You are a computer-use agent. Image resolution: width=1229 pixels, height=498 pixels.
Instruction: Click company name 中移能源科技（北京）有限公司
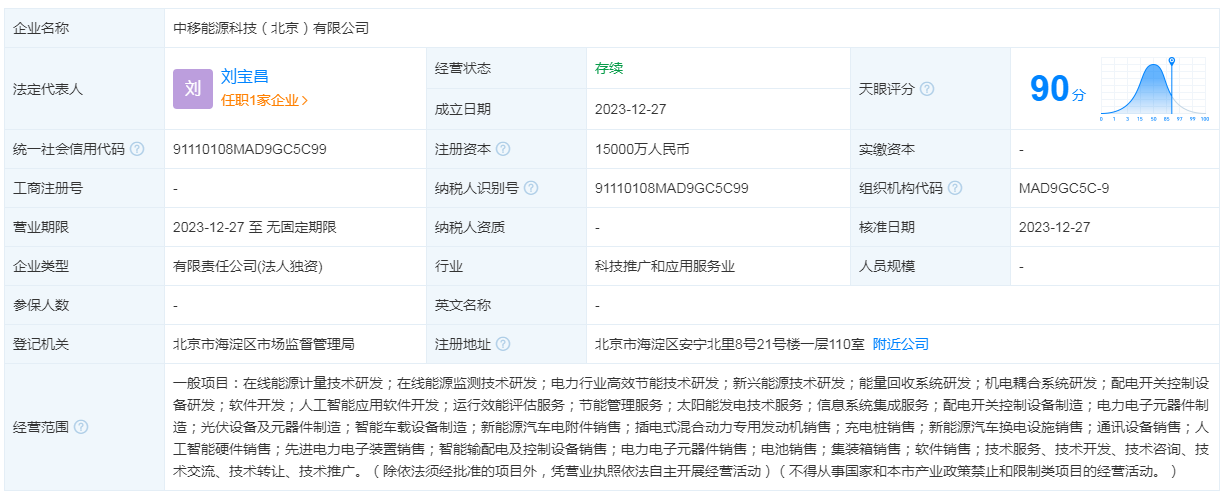tap(271, 28)
